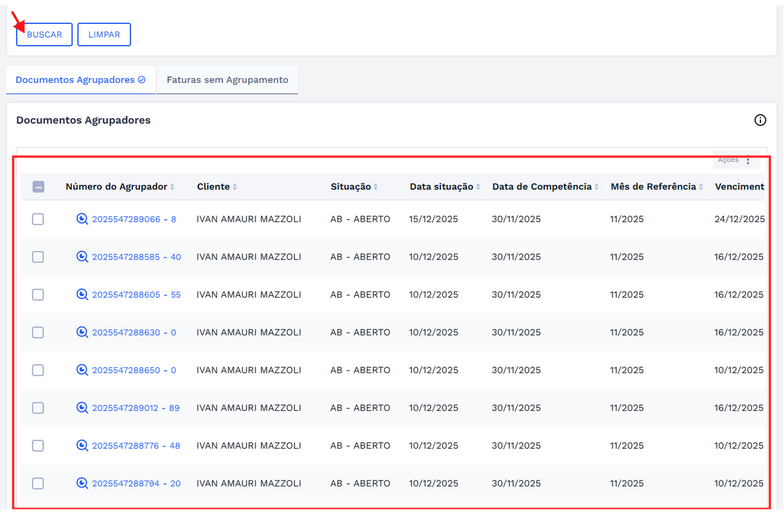The height and width of the screenshot is (517, 784).
Task: Select checkbox for row 2025547288630 - 0
Action: (38, 332)
